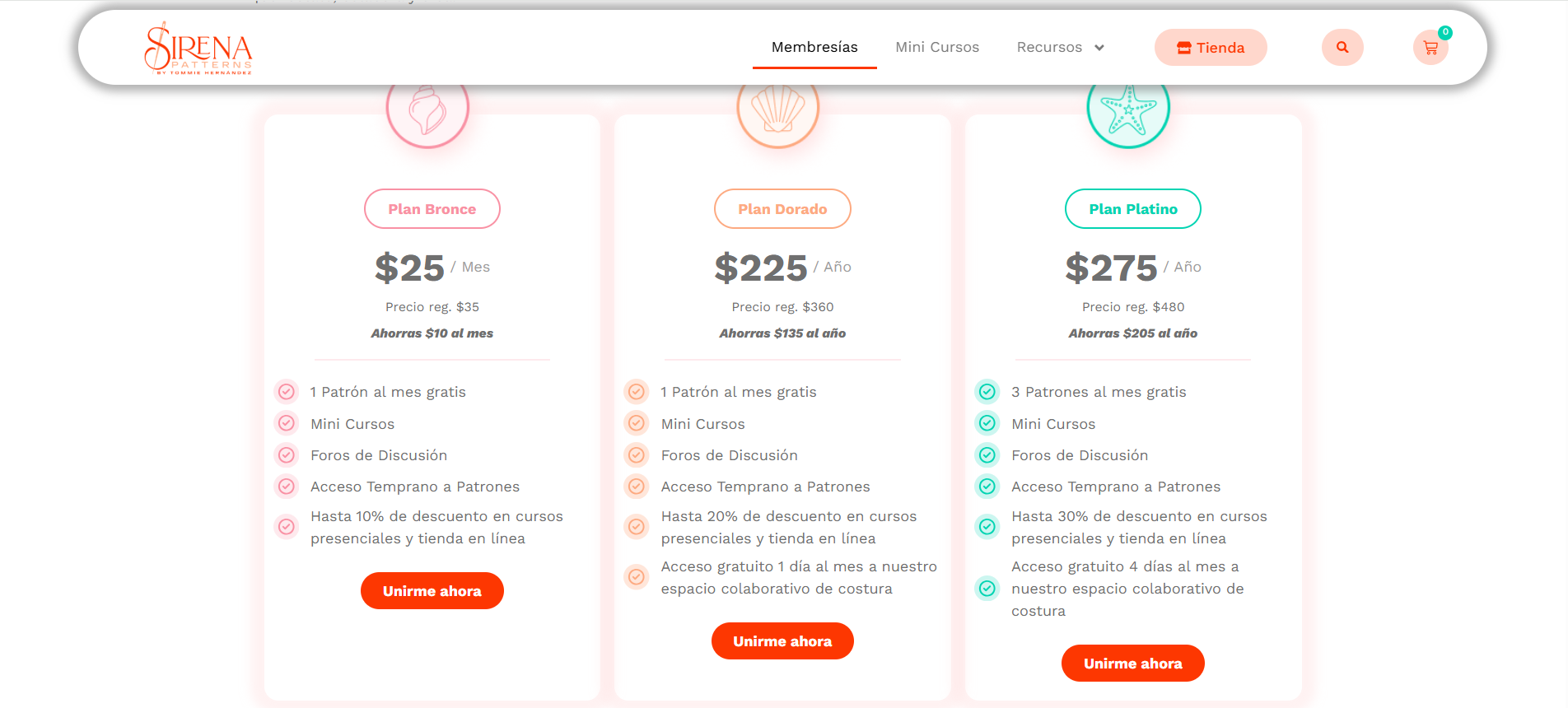Click the starfish Platino icon
This screenshot has width=1568, height=708.
[x=1128, y=110]
